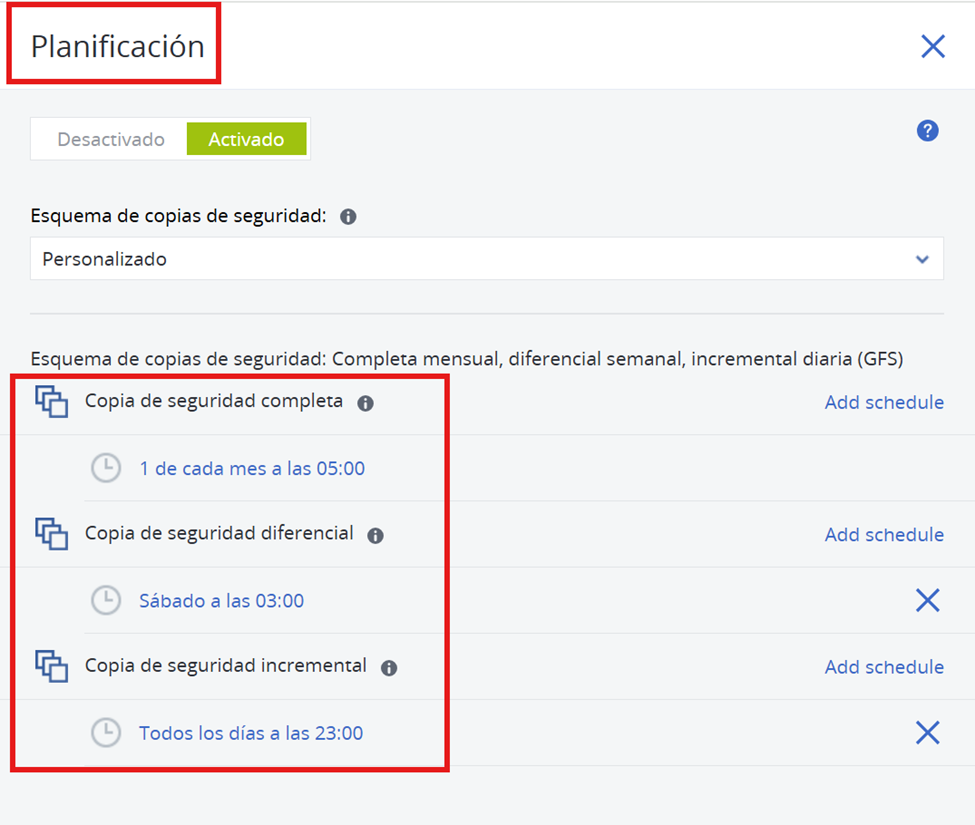Add schedule for full backup (completa)
The height and width of the screenshot is (825, 975).
(x=883, y=402)
